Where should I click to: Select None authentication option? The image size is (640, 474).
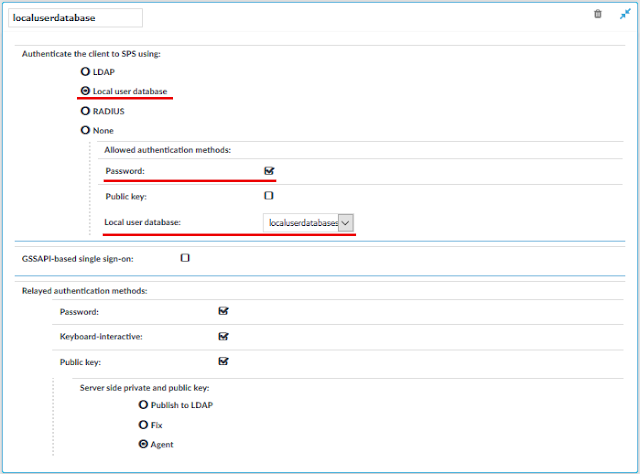coord(85,130)
